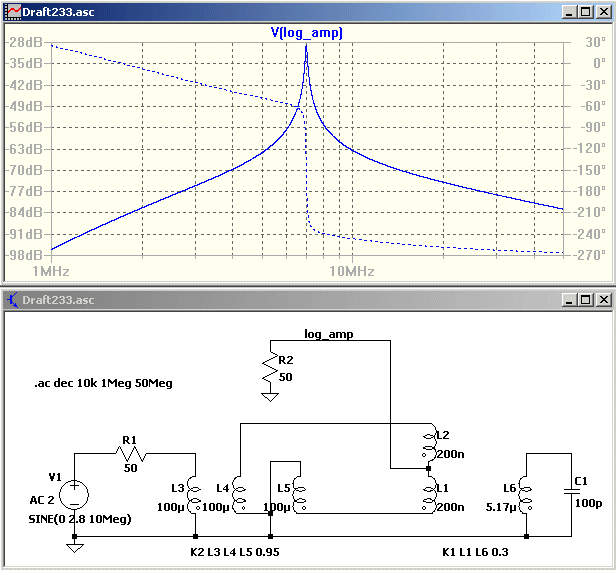Click voltage source V1 symbol
Screen dimensions: 616x570
tap(74, 495)
